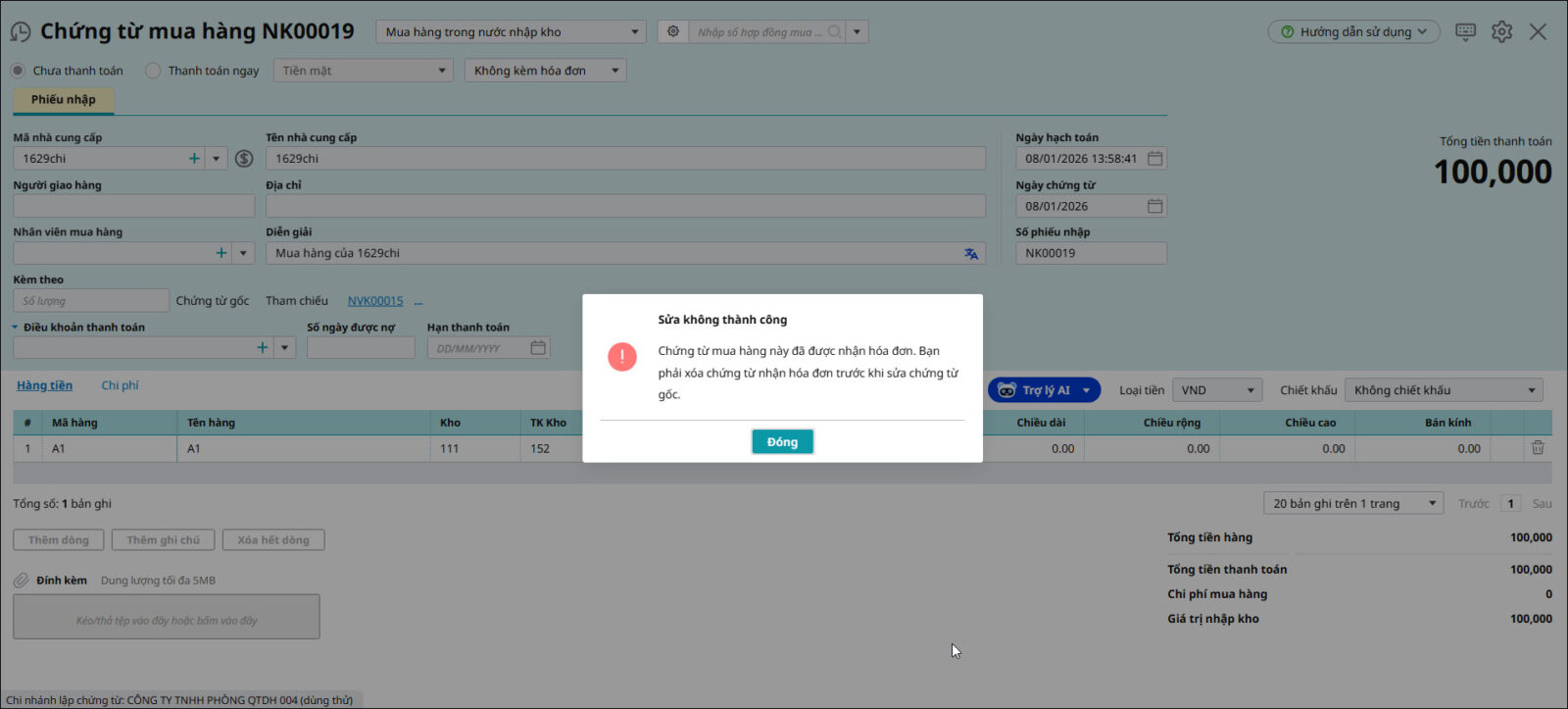Open reference link NVK00015
1568x709 pixels.
coord(375,301)
